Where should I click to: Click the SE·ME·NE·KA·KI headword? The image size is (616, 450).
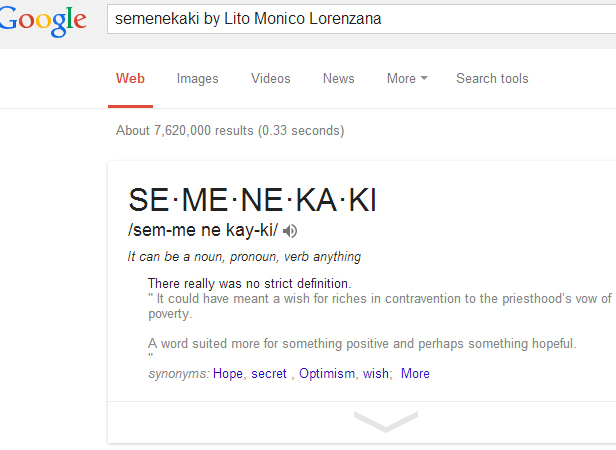(x=252, y=200)
